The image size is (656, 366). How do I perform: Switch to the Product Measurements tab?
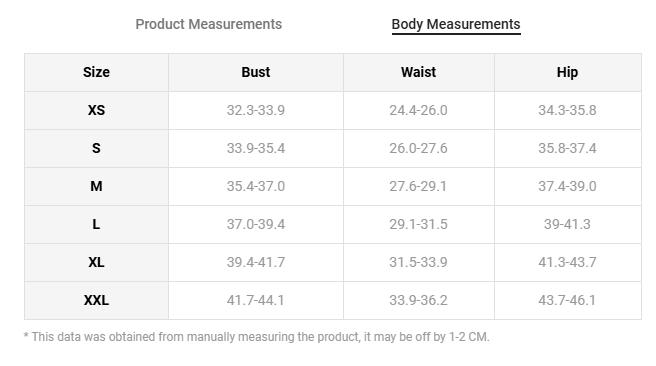208,24
